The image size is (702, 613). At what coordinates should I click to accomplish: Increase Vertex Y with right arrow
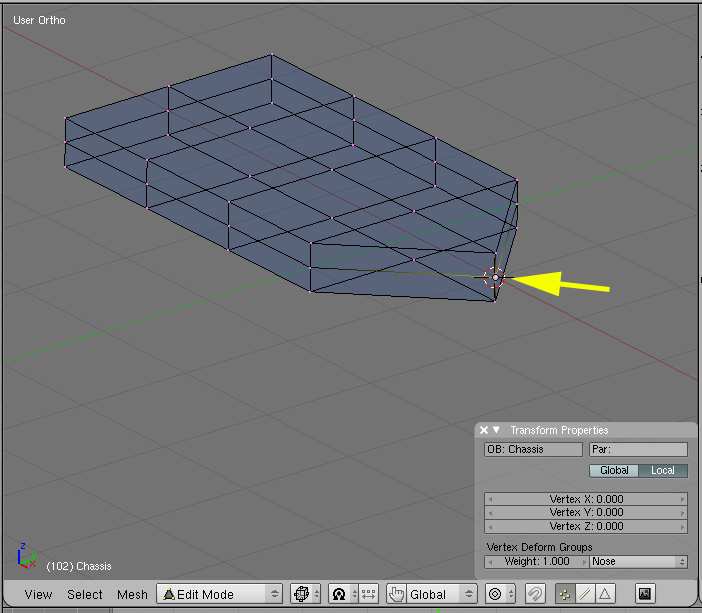[x=682, y=512]
